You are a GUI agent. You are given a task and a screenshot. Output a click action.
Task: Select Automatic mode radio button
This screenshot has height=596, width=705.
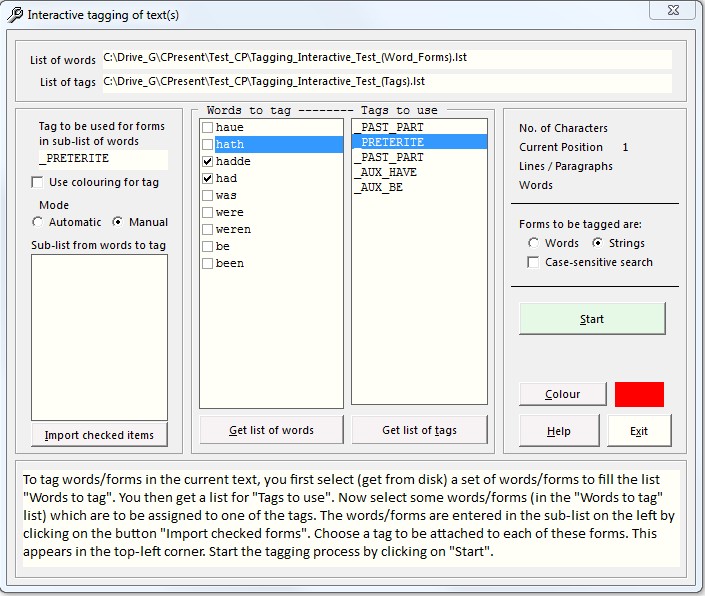[x=38, y=222]
